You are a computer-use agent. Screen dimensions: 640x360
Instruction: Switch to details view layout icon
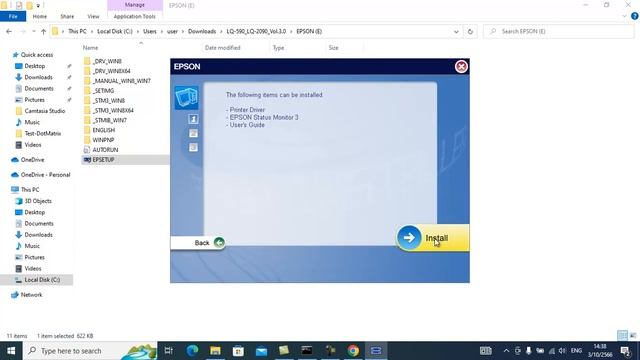click(622, 336)
